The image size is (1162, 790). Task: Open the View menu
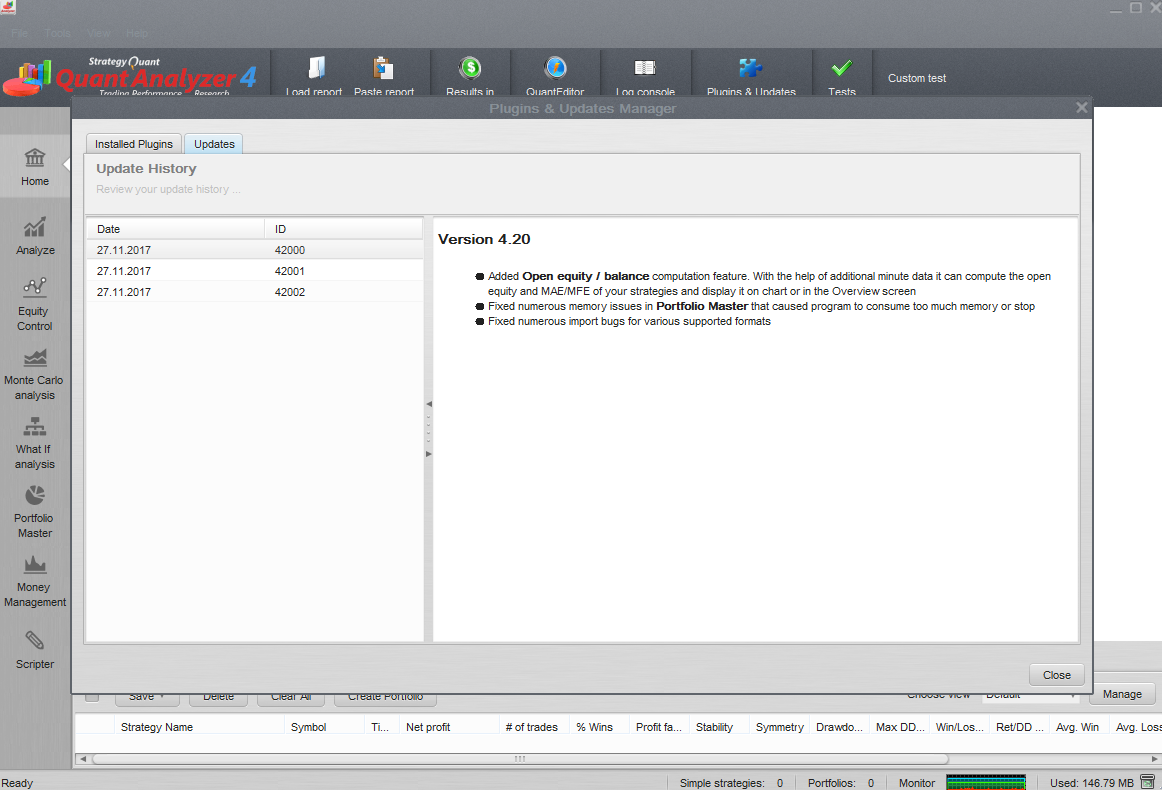[99, 33]
